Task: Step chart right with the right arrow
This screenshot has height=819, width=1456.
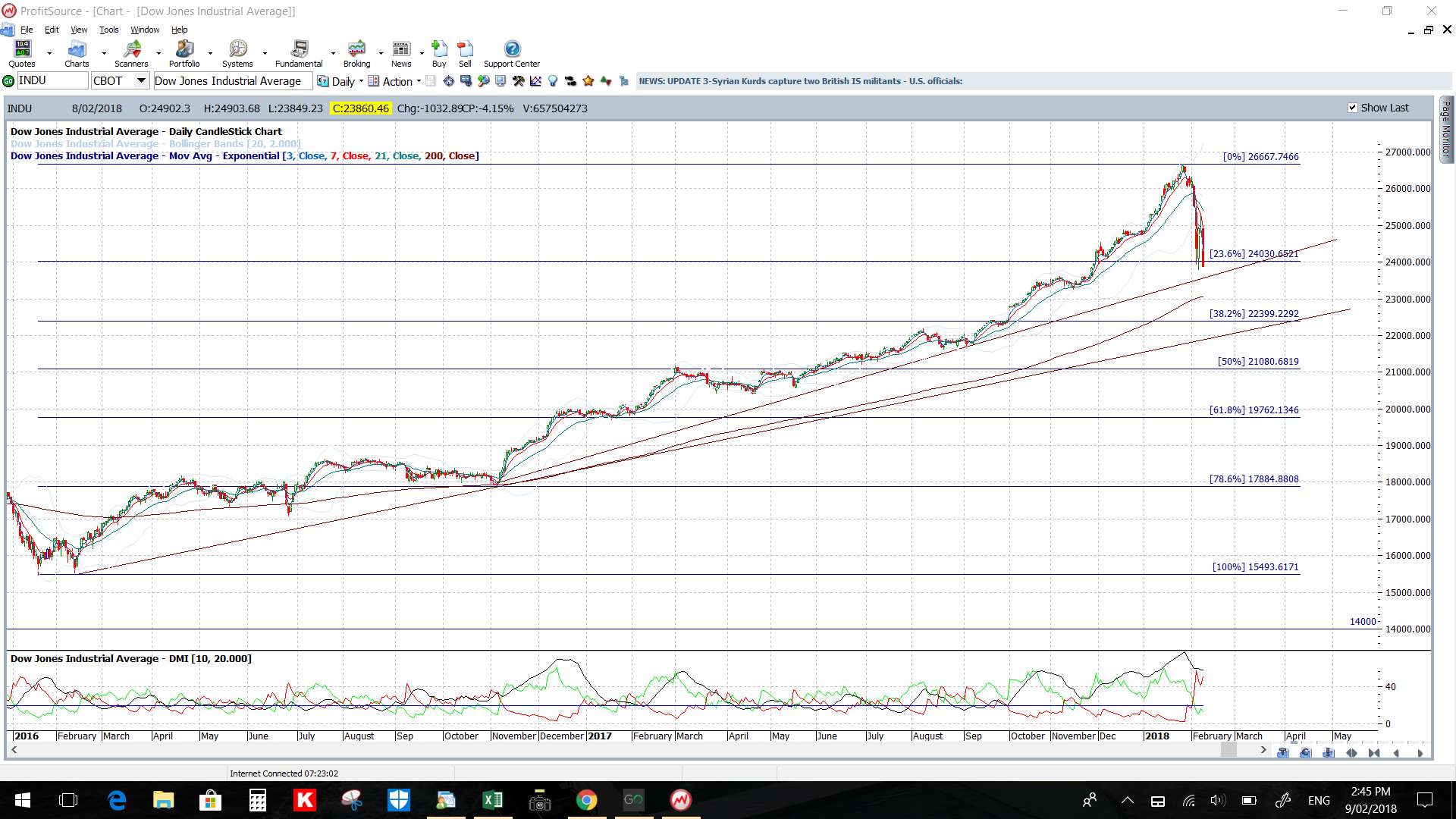Action: pos(1420,753)
